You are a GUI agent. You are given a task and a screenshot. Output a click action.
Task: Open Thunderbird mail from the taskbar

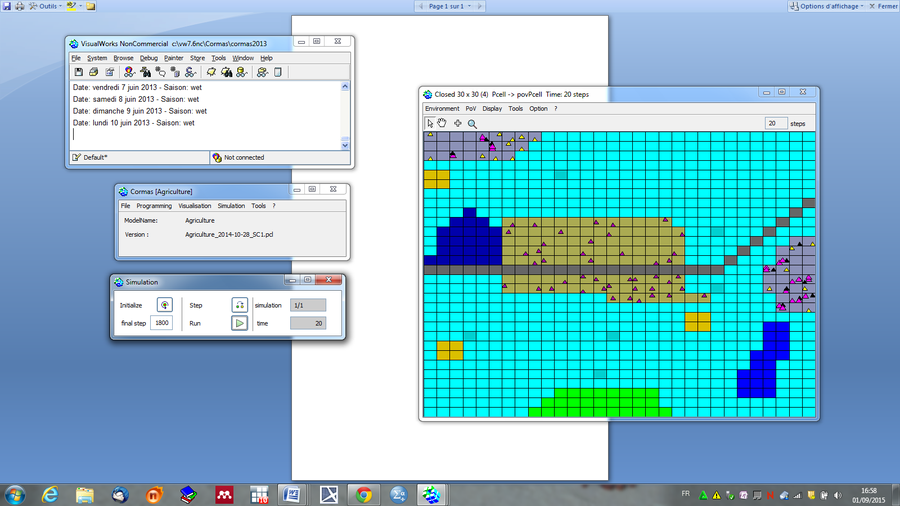(120, 495)
